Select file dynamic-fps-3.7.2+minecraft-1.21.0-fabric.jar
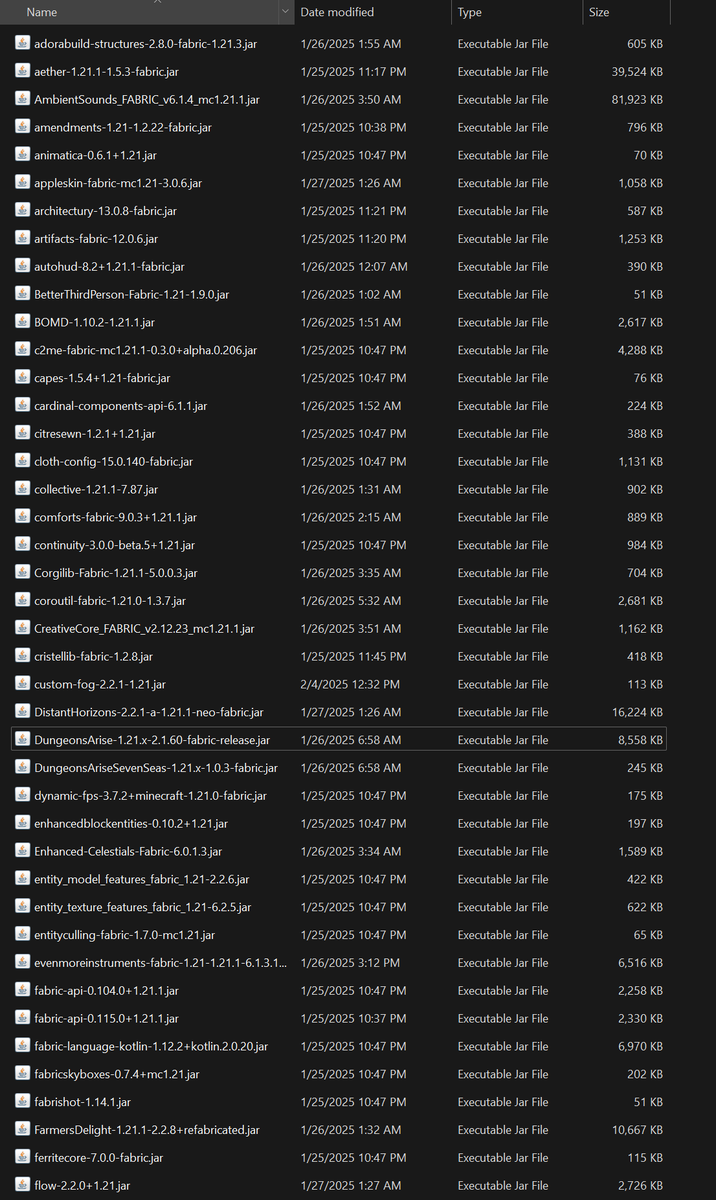 tap(150, 796)
